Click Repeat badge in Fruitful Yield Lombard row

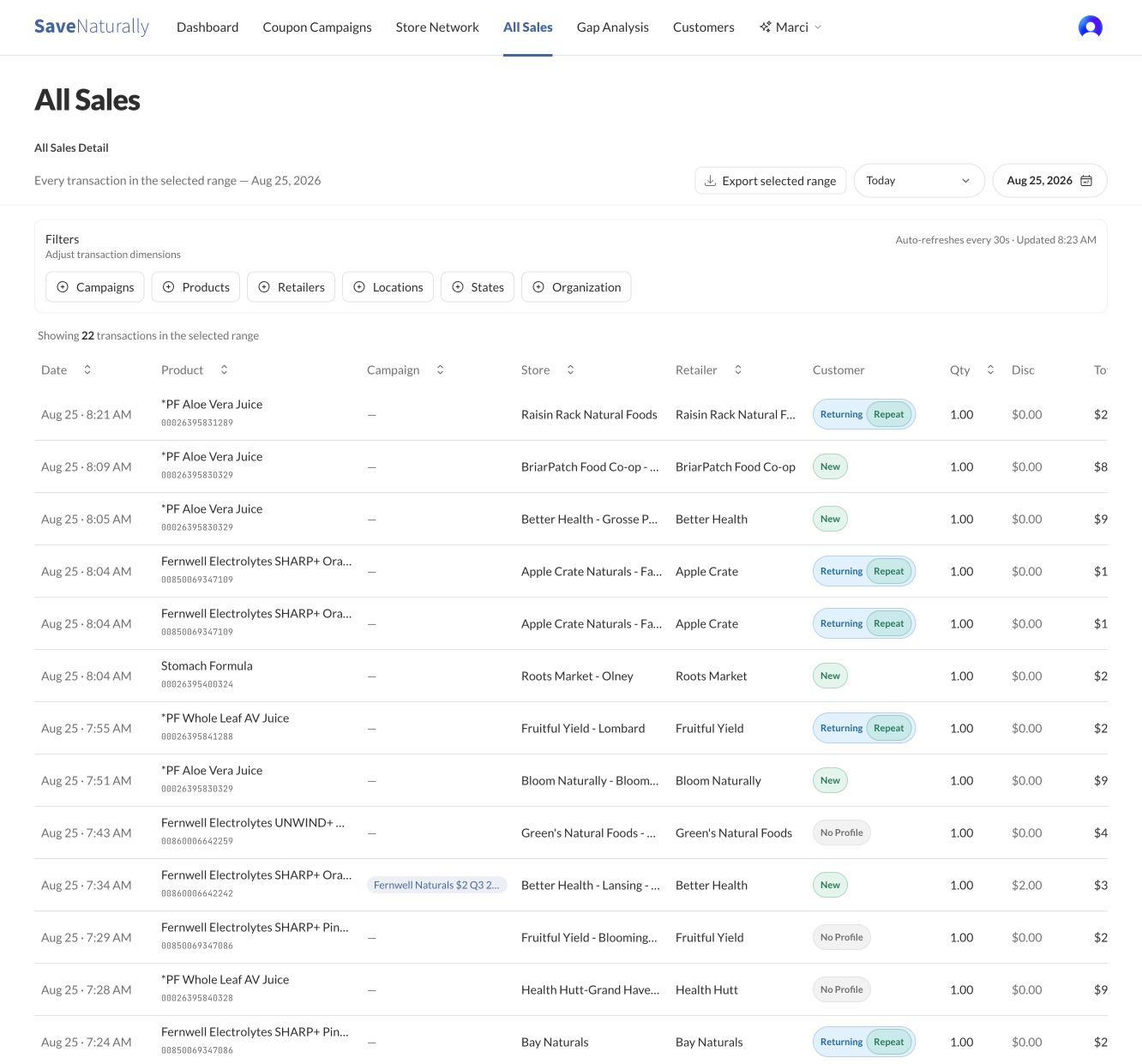point(889,729)
